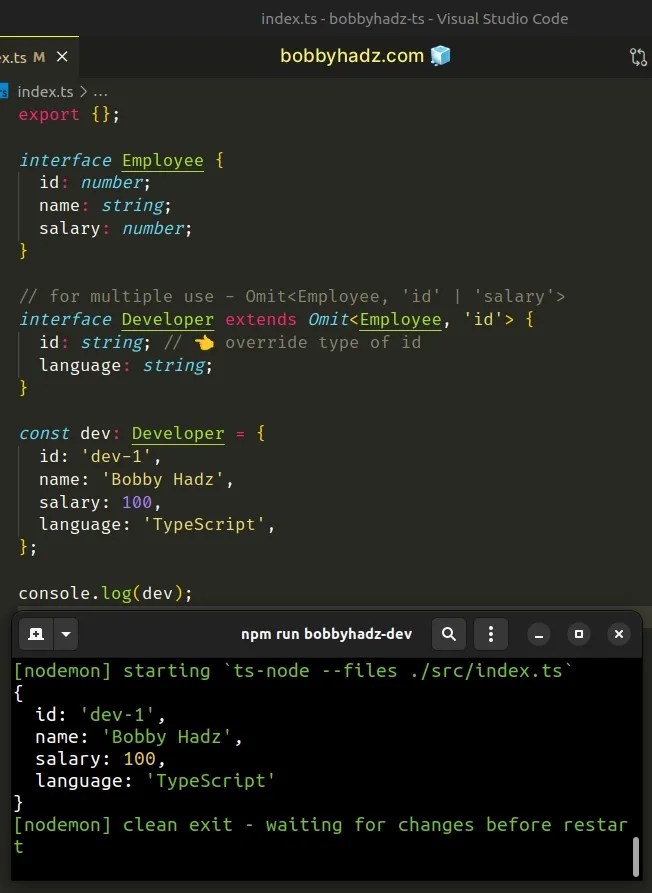This screenshot has width=652, height=893.
Task: Click the "language: 'TypeScript'" terminal output
Action: click(x=155, y=780)
